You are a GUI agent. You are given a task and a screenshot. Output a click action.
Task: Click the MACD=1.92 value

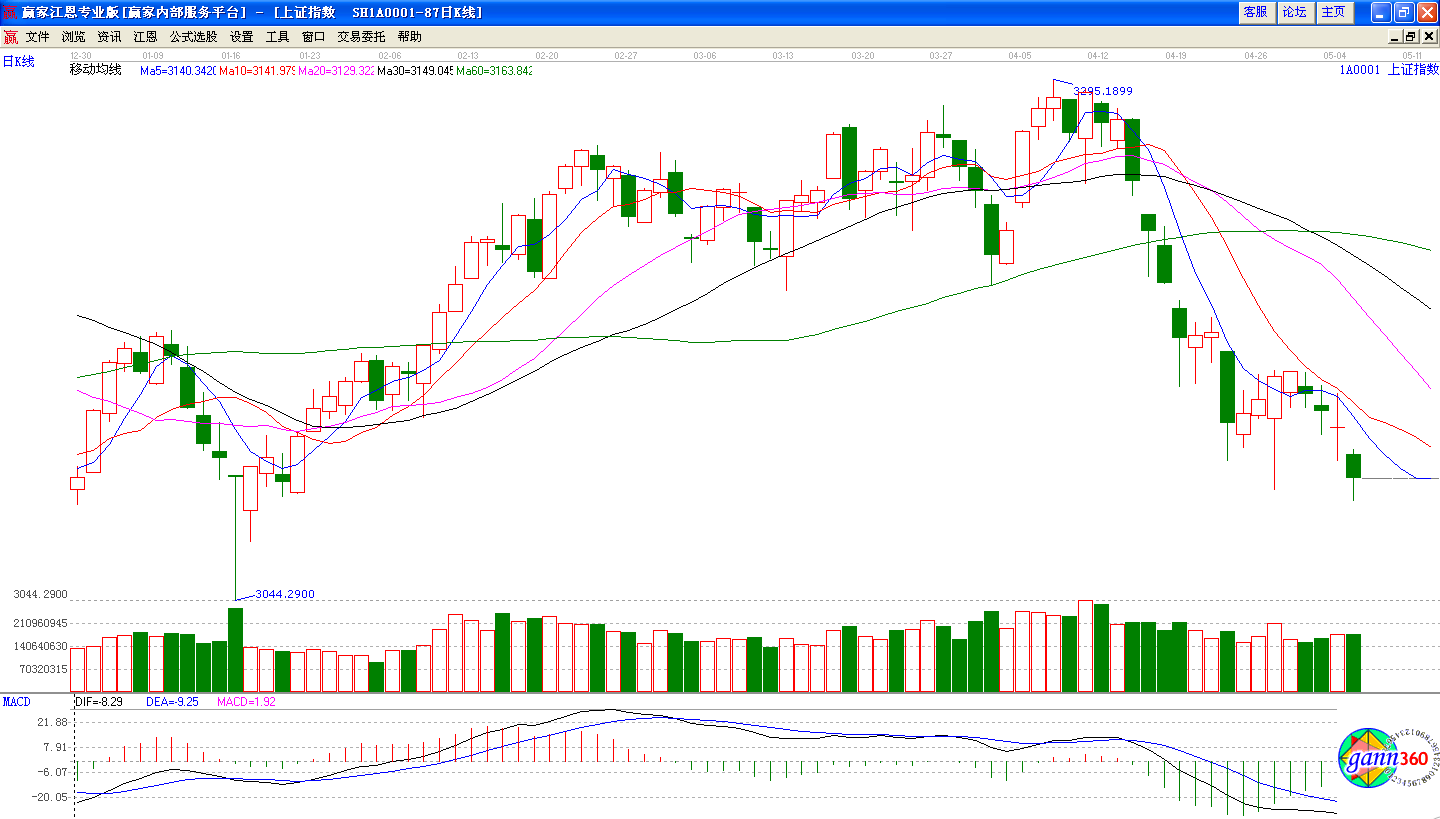pos(246,702)
